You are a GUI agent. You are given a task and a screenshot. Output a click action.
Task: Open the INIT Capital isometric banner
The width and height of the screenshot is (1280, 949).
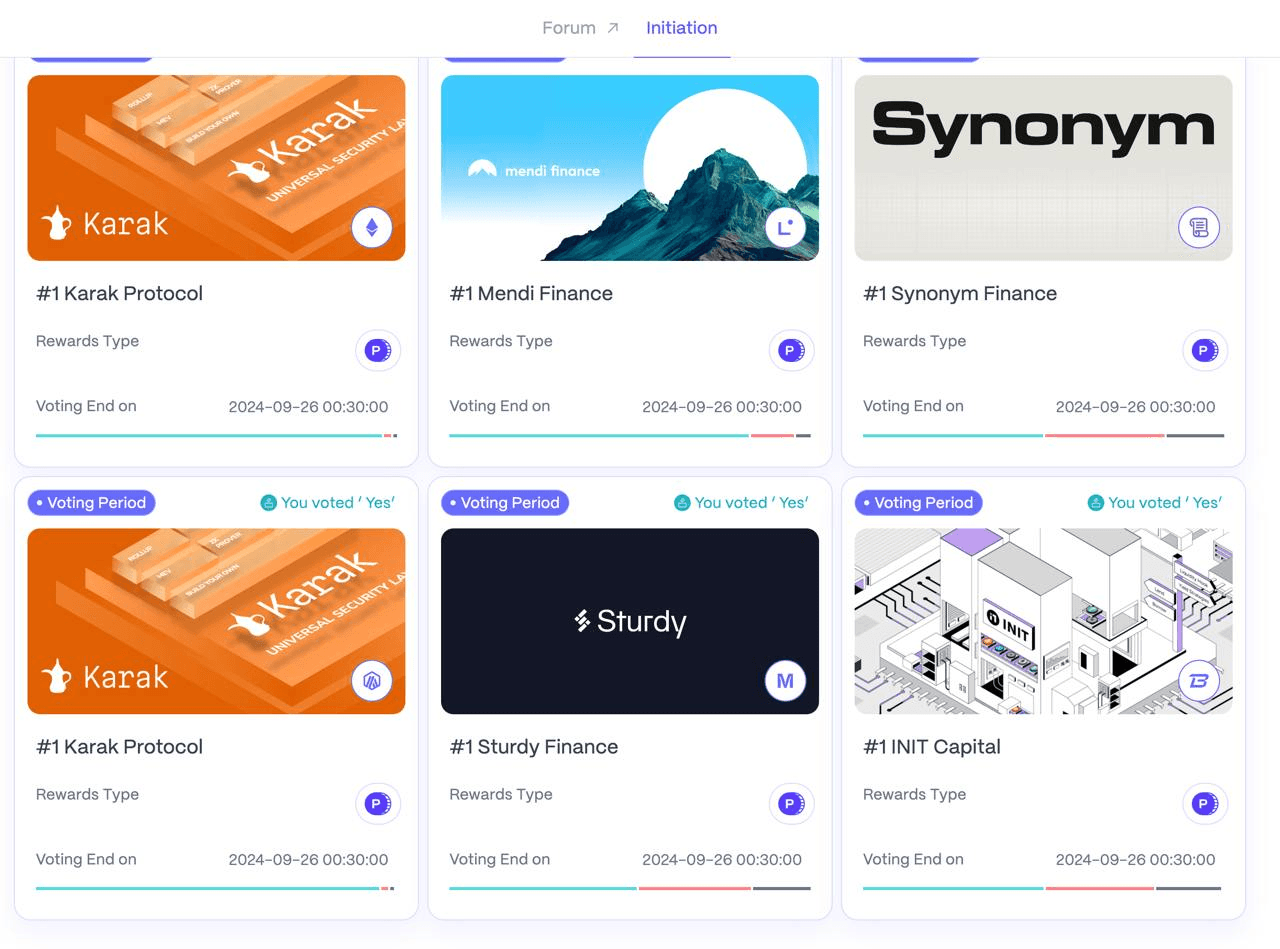pos(1043,621)
